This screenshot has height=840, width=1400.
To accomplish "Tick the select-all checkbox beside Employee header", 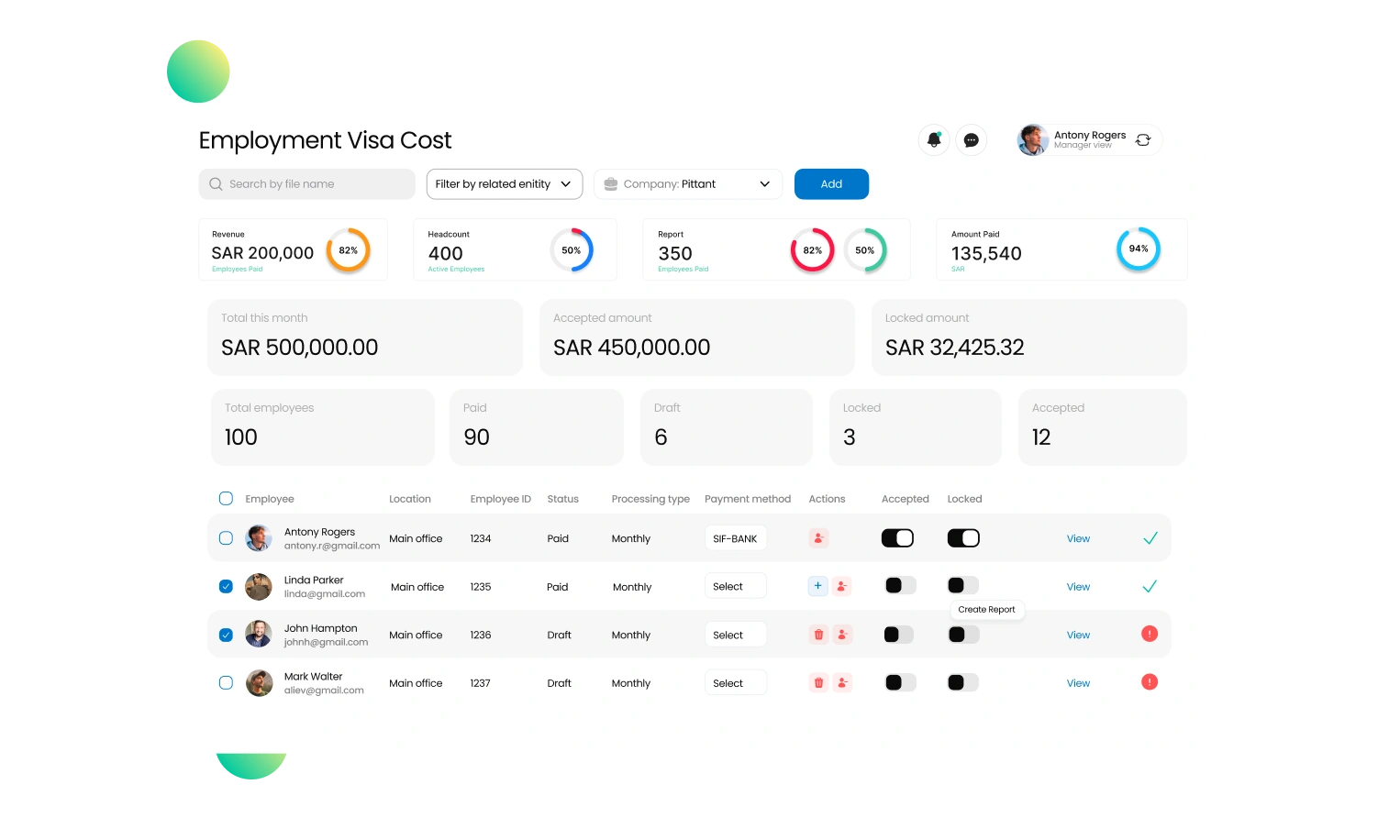I will (x=226, y=499).
